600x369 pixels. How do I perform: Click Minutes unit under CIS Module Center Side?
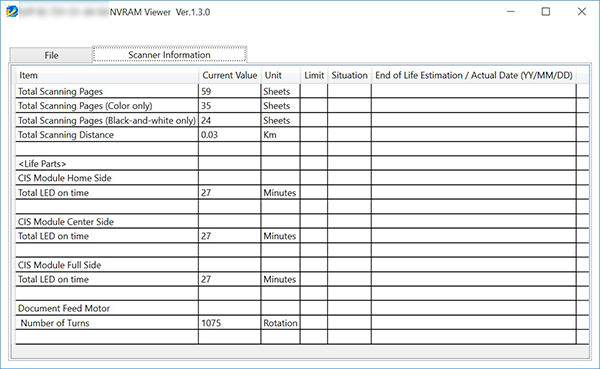coord(280,236)
